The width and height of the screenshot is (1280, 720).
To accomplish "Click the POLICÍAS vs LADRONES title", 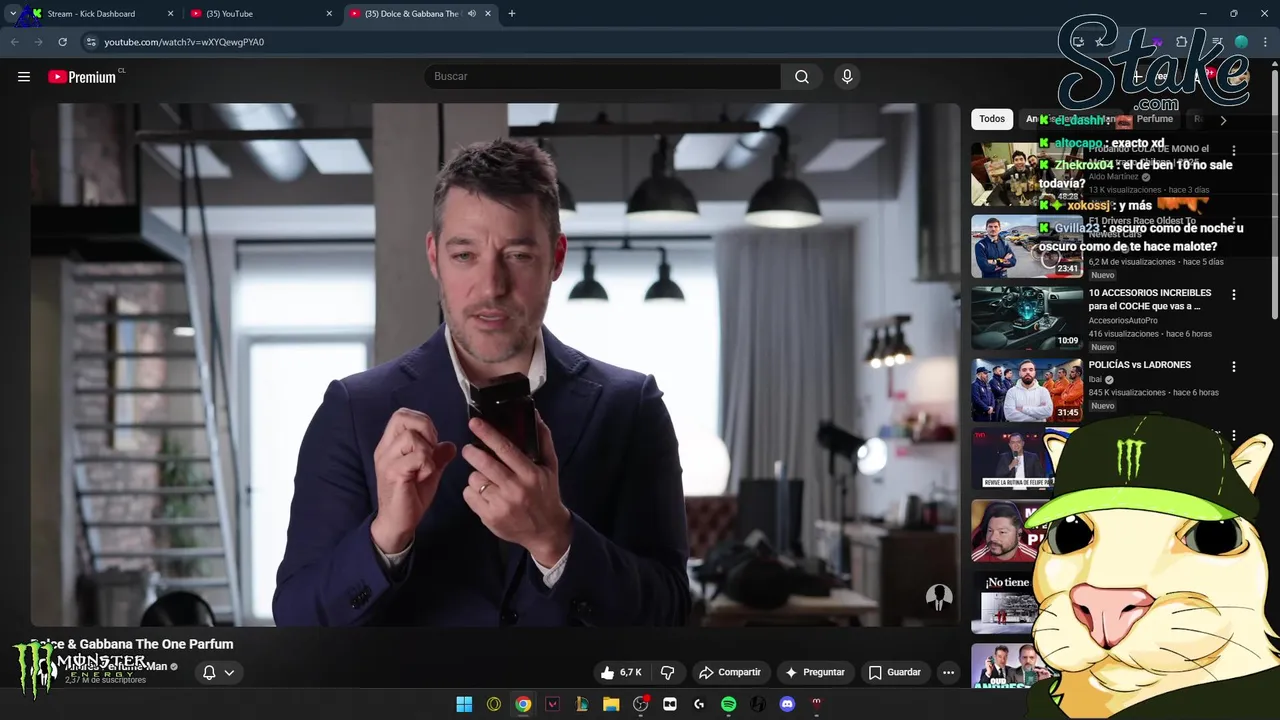I will pyautogui.click(x=1139, y=365).
